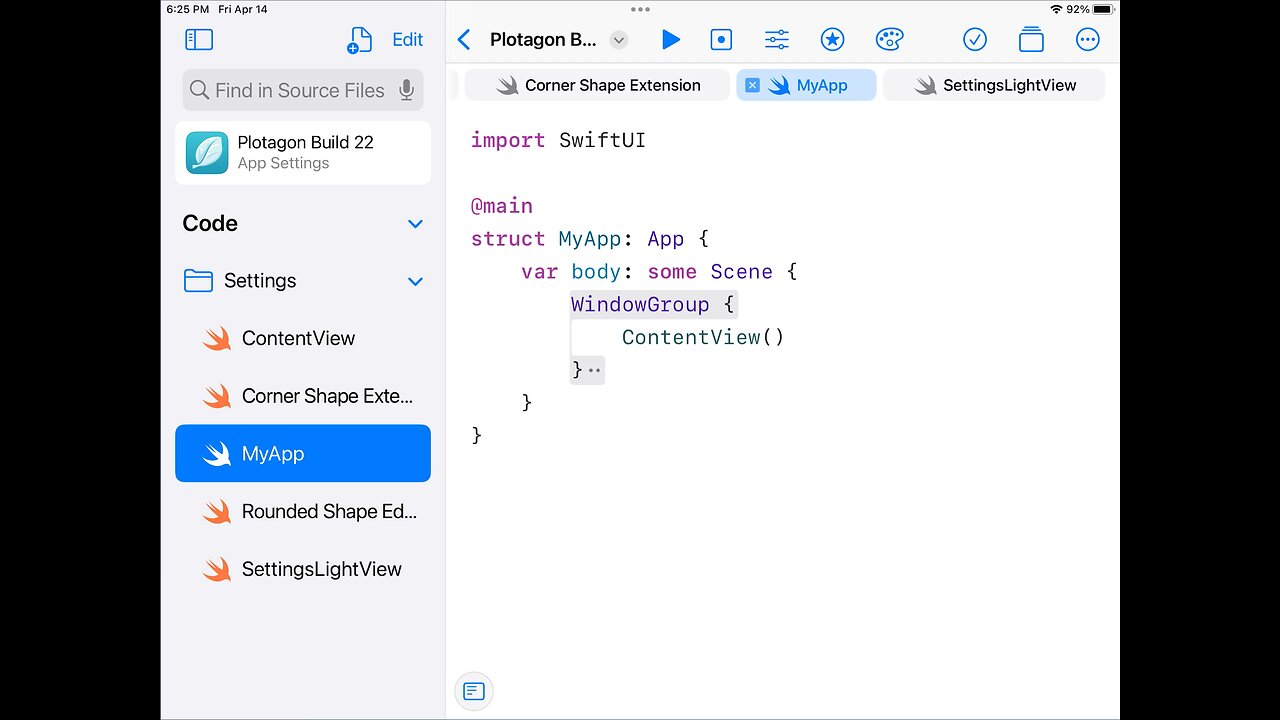Tap the stop/record square icon

(721, 40)
